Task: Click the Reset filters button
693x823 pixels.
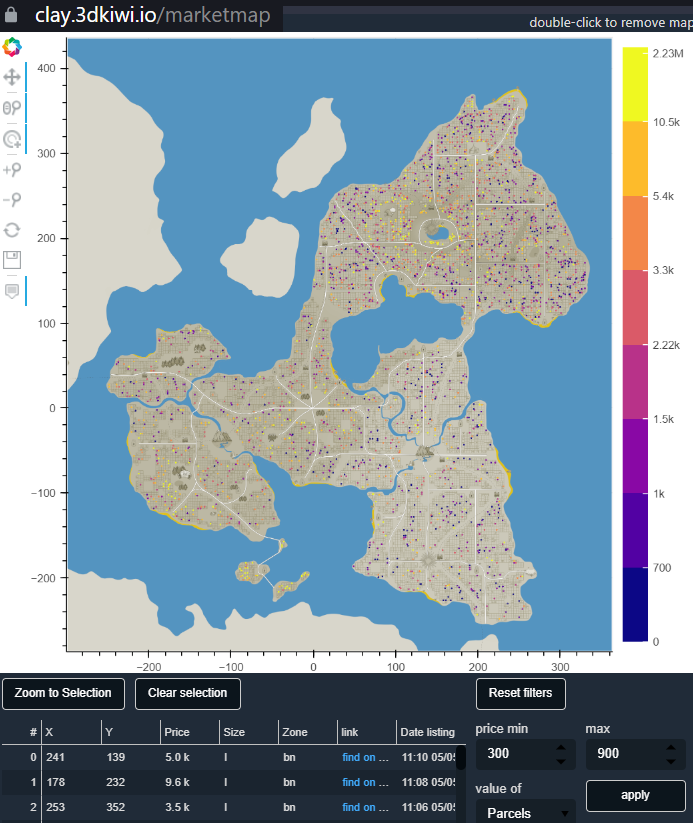Action: coord(520,693)
